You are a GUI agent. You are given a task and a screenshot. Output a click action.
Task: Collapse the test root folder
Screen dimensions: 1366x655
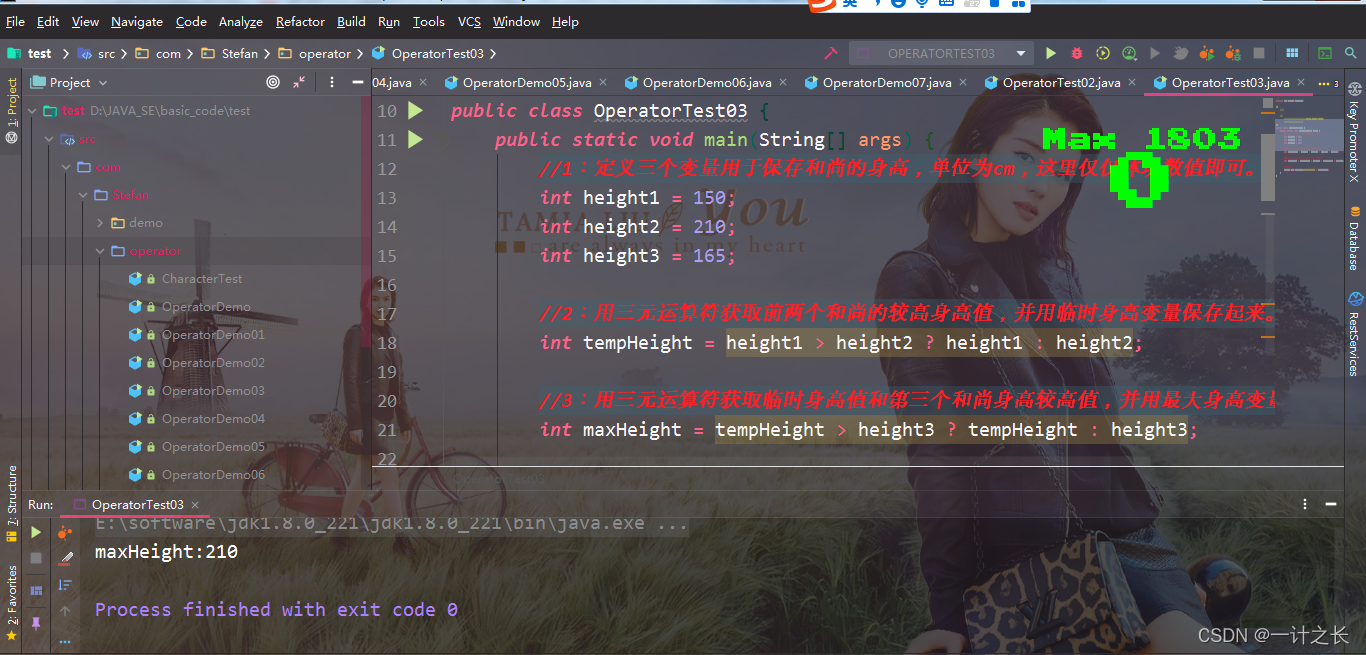32,111
